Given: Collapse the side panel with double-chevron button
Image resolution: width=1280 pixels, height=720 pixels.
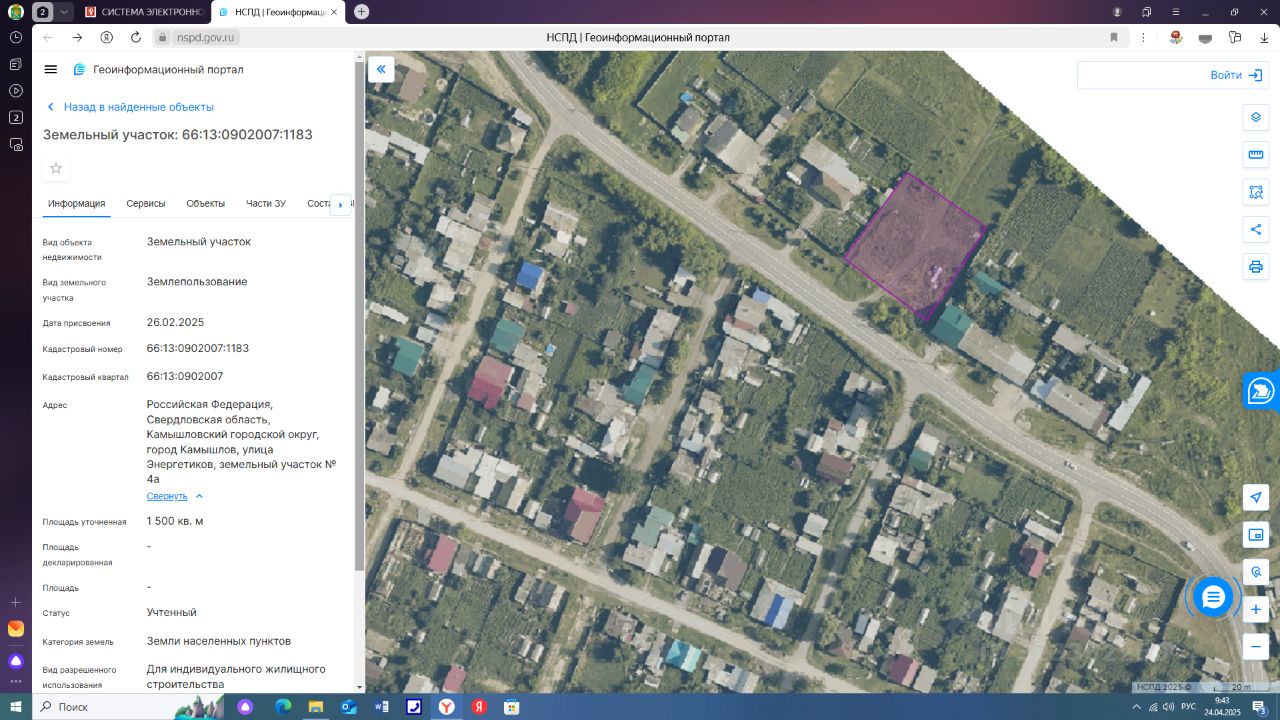Looking at the screenshot, I should tap(381, 69).
